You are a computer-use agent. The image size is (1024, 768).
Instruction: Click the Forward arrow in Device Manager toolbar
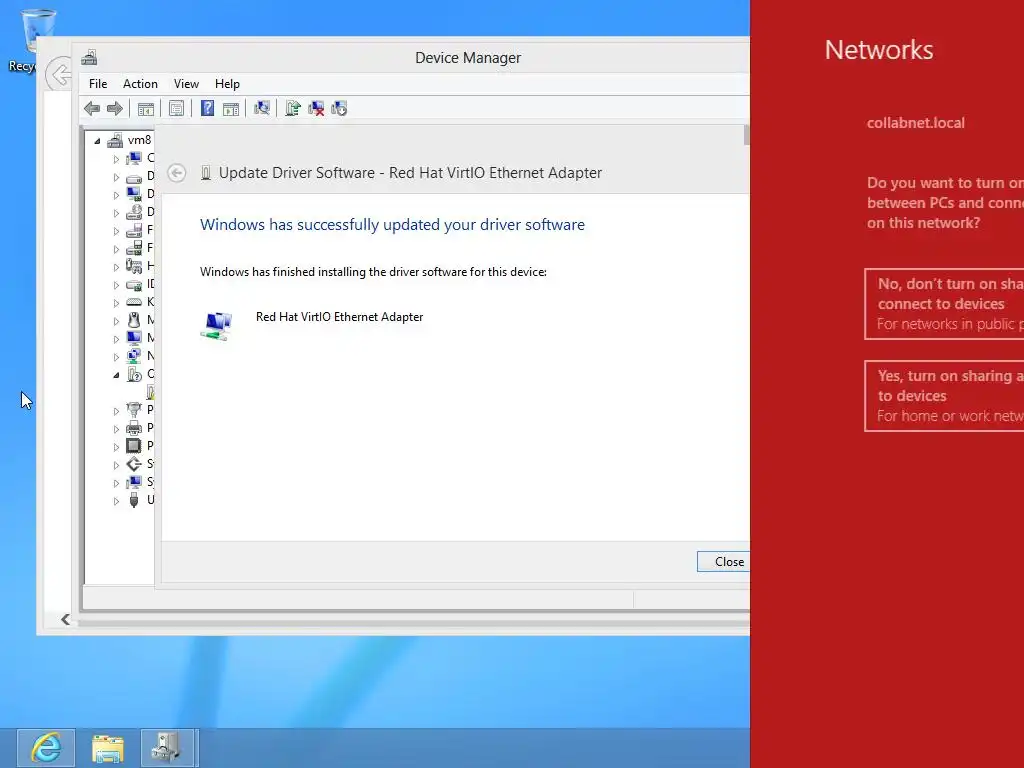point(115,108)
